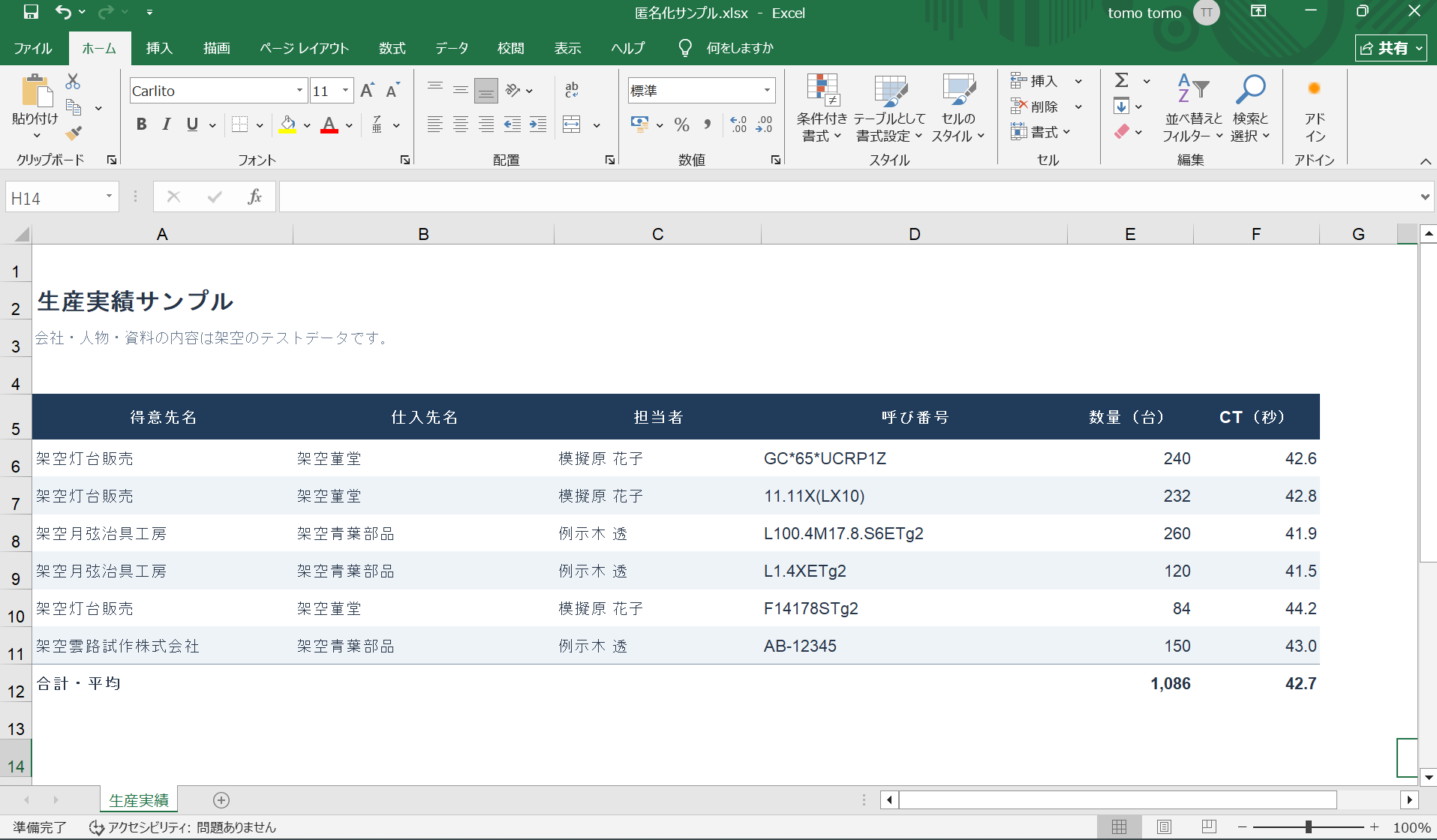
Task: Click the Increase Decimal icon
Action: point(738,124)
